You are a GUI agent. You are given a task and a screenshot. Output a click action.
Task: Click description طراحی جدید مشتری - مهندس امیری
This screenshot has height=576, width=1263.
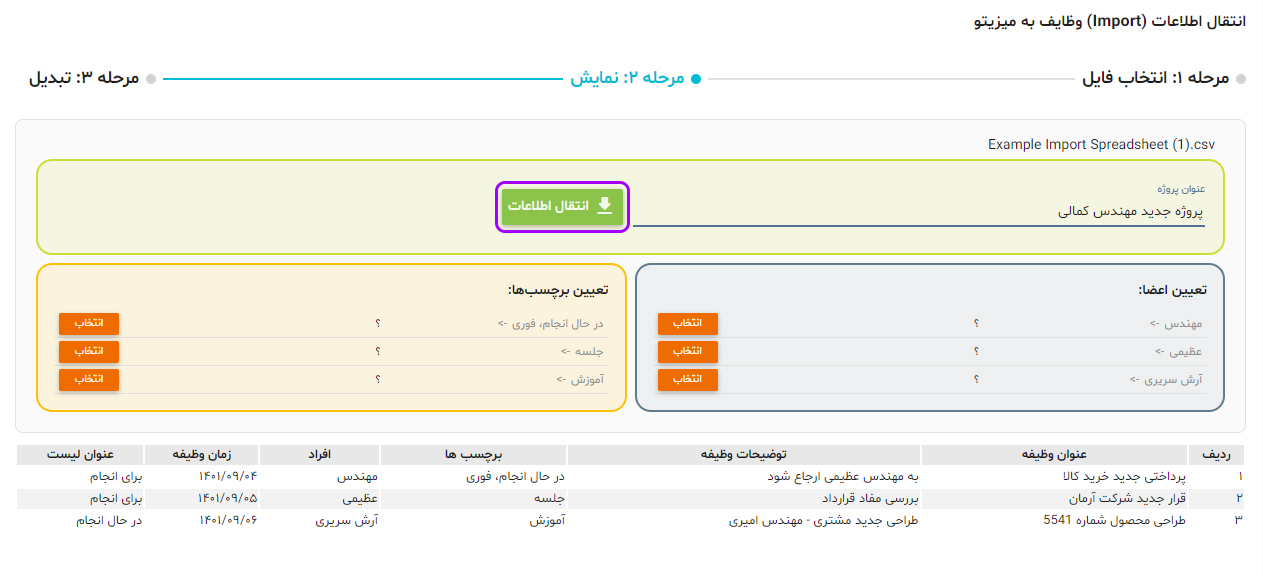(x=825, y=520)
